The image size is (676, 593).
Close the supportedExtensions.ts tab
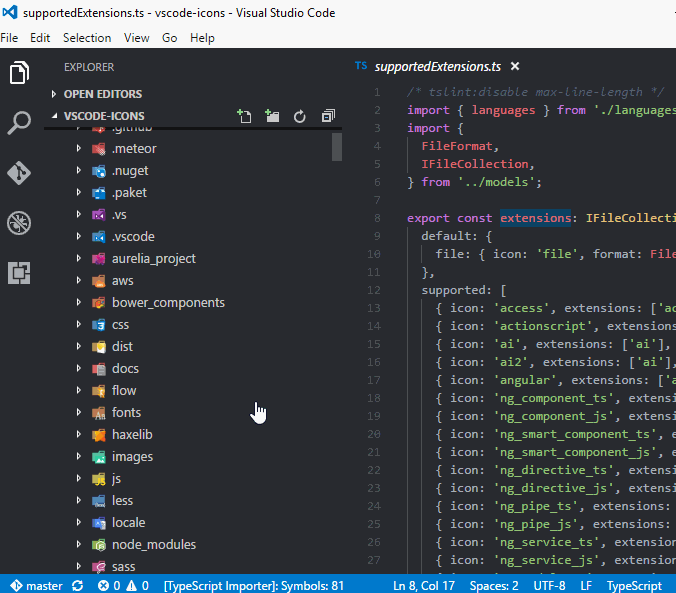pyautogui.click(x=515, y=66)
